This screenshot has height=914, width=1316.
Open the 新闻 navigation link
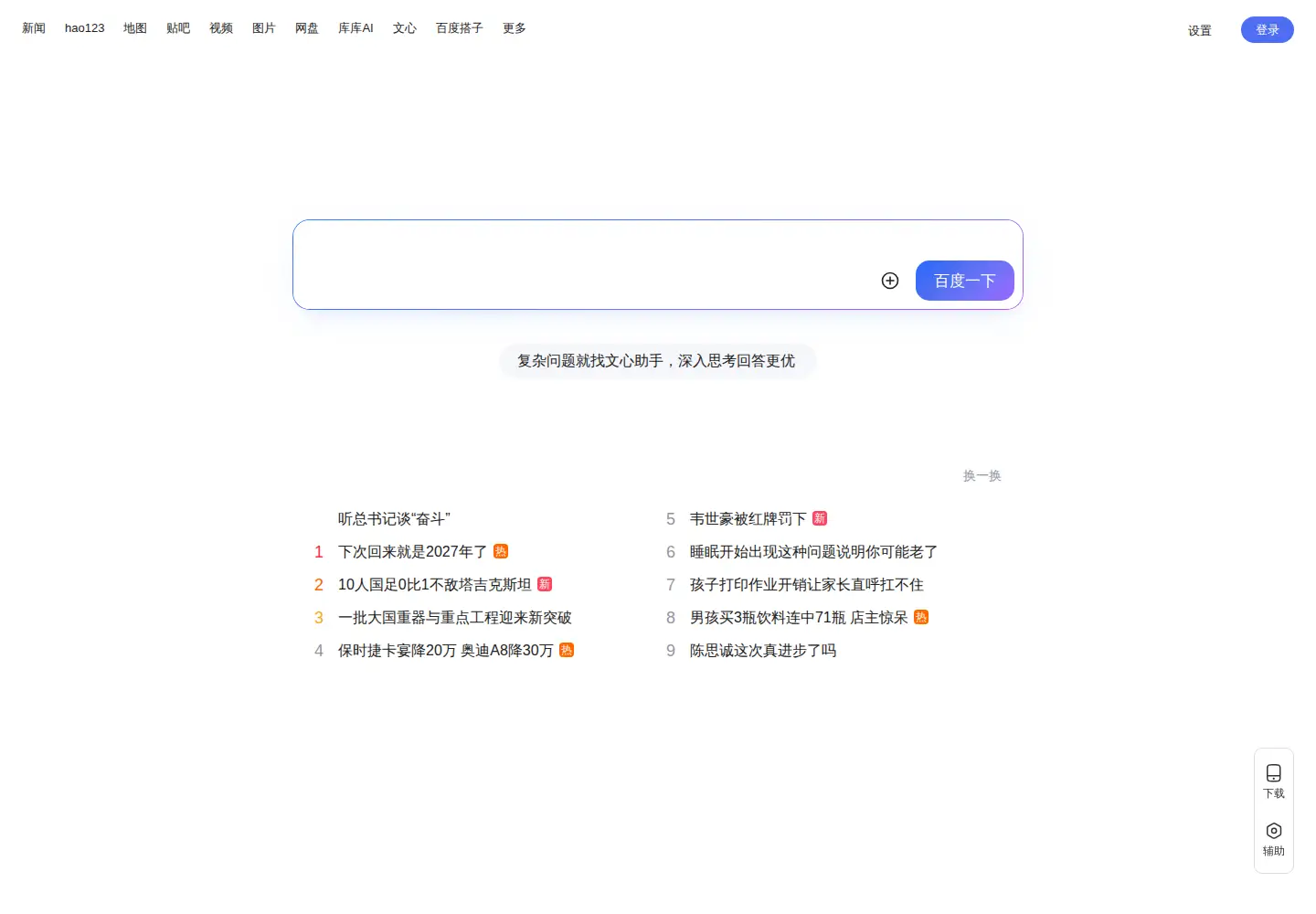[x=34, y=28]
